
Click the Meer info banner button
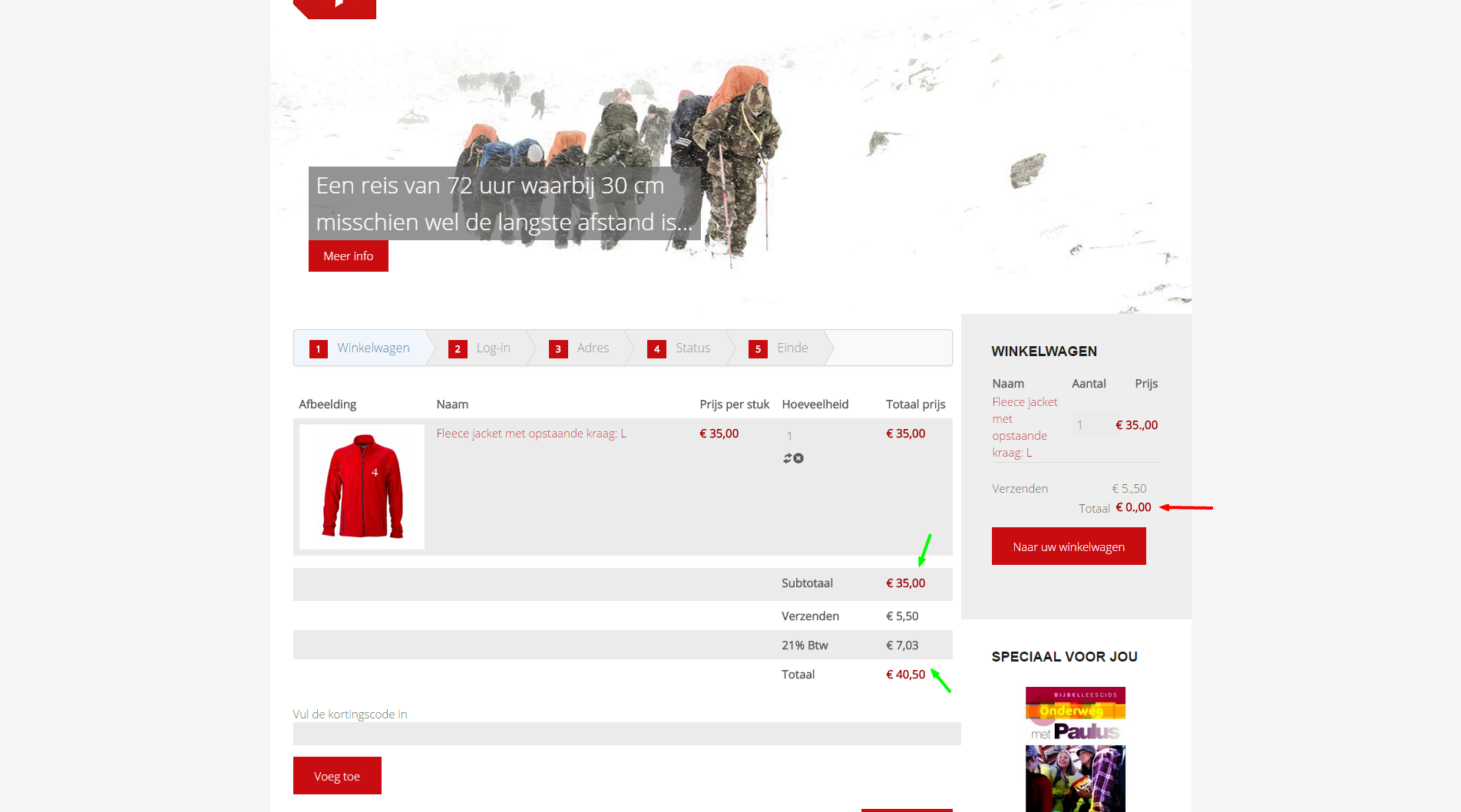349,256
